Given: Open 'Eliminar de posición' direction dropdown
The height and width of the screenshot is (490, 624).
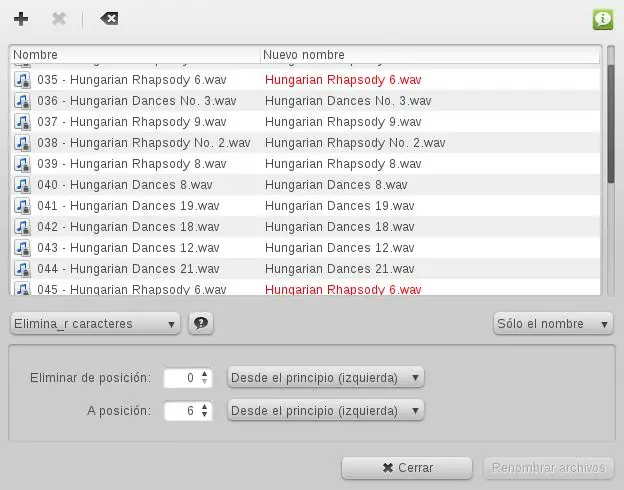Looking at the screenshot, I should (326, 377).
